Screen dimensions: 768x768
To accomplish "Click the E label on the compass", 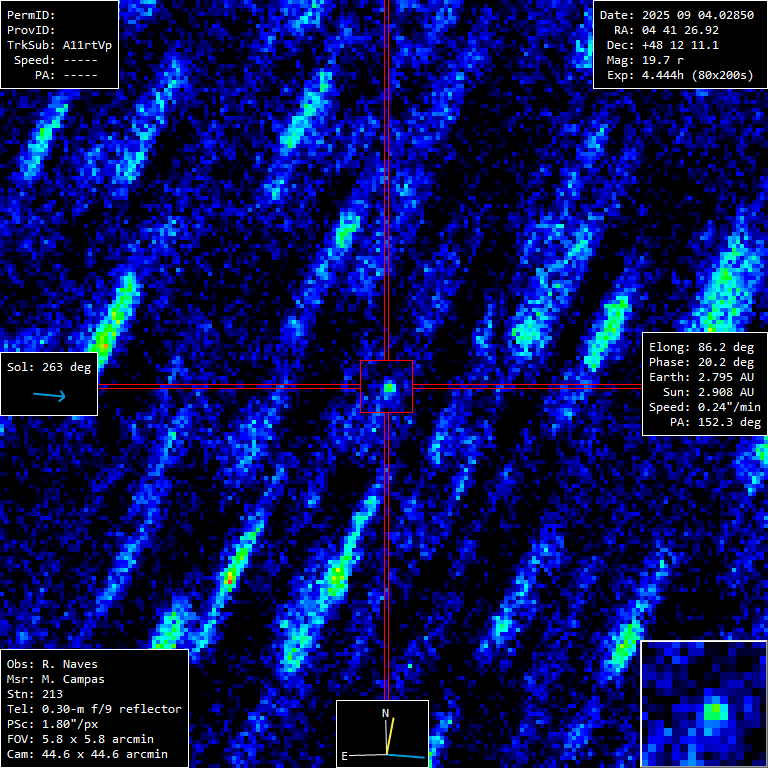I will point(345,756).
